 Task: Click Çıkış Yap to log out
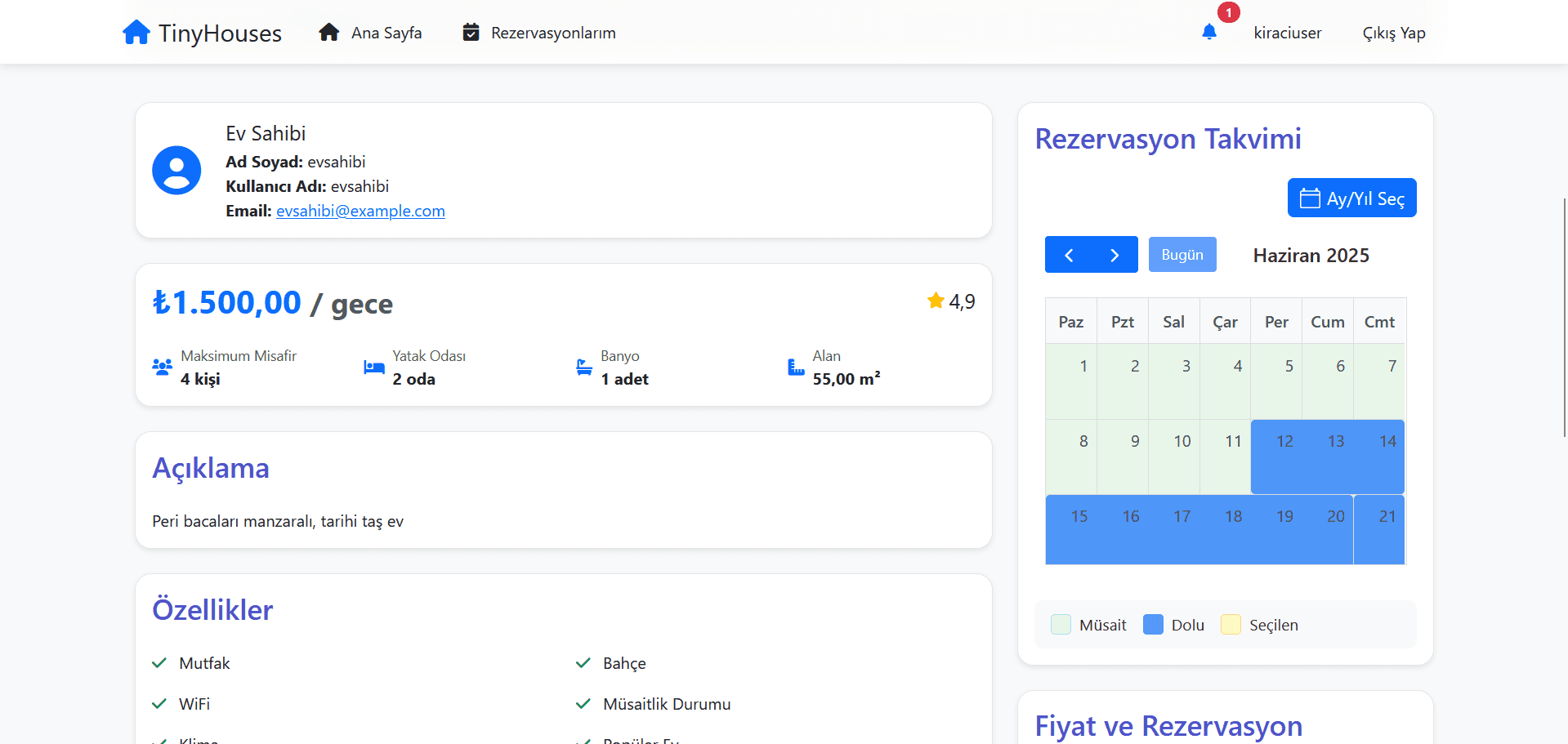[x=1394, y=33]
